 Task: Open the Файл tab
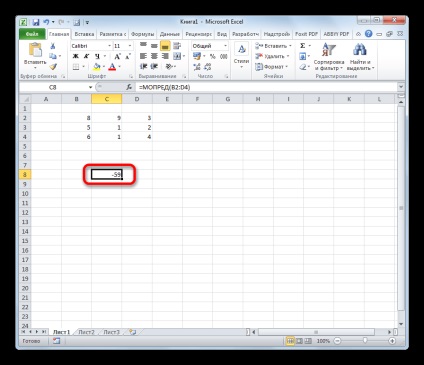pos(32,34)
